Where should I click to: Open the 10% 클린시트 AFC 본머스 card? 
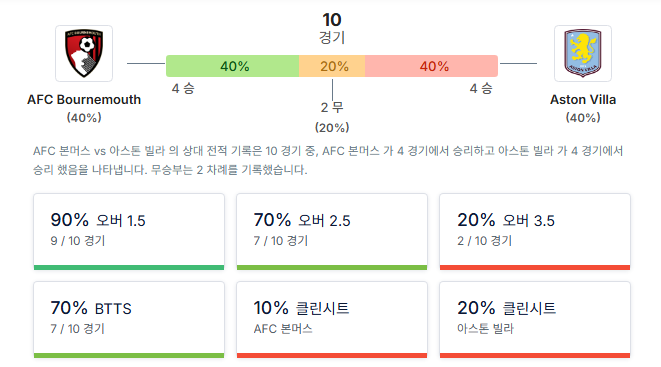tap(332, 320)
